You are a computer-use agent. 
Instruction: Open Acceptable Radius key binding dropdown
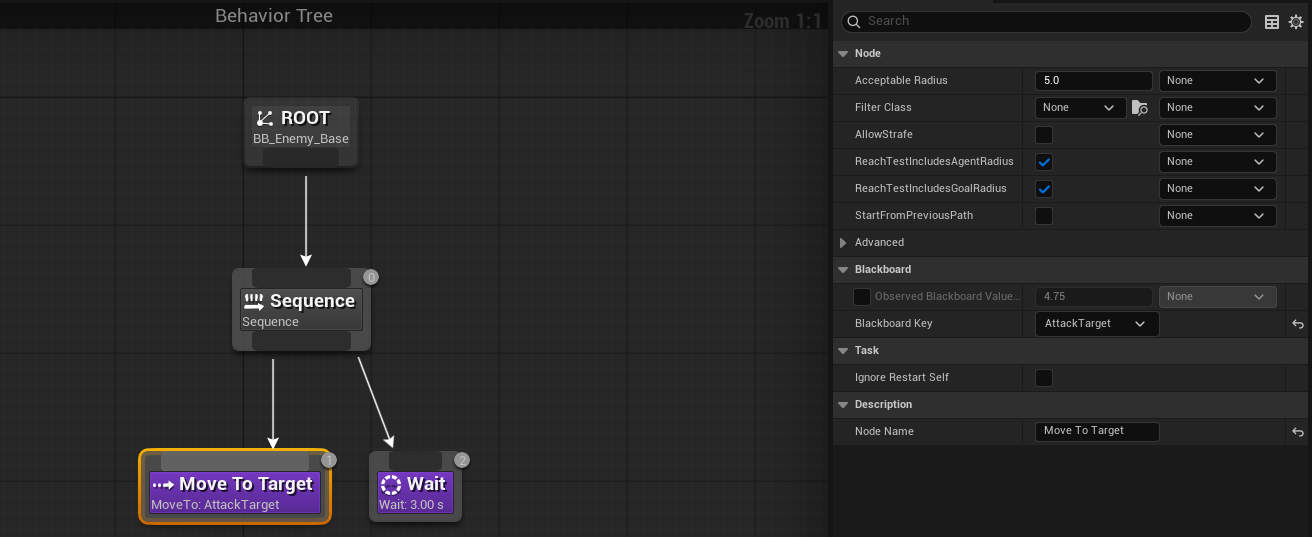pyautogui.click(x=1217, y=80)
